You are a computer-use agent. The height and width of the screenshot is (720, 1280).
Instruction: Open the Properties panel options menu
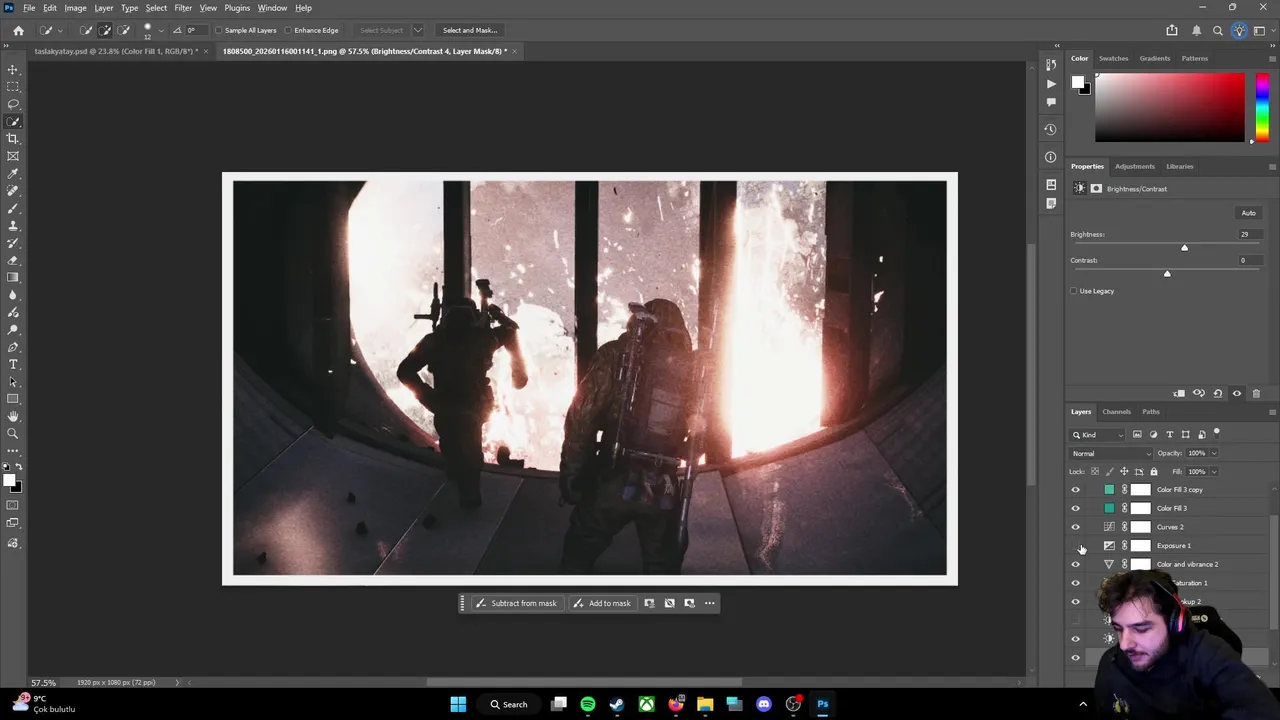pos(1272,166)
